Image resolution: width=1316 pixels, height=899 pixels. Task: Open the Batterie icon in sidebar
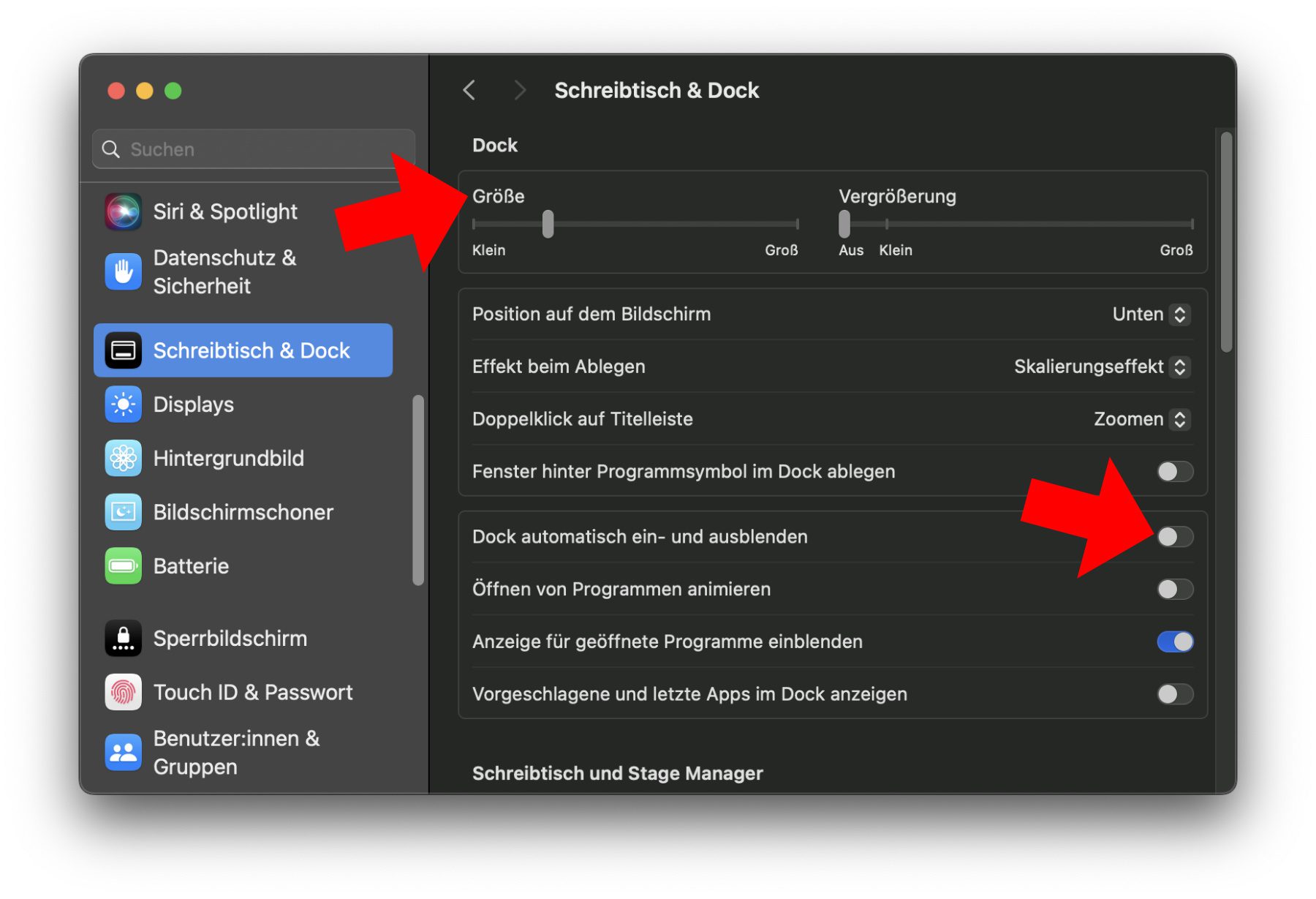[x=123, y=566]
